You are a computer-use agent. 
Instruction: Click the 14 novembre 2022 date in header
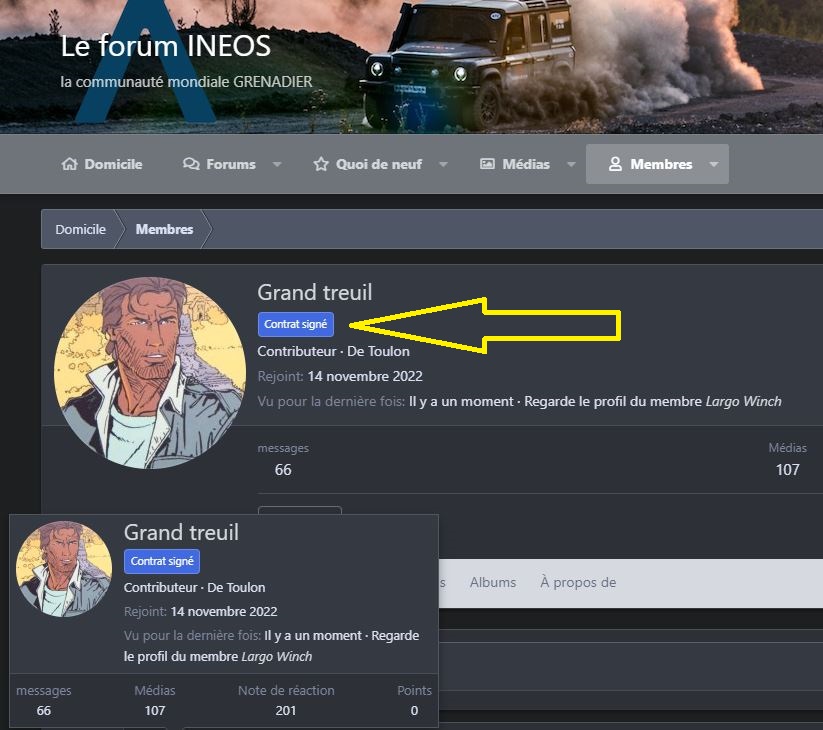(x=365, y=376)
